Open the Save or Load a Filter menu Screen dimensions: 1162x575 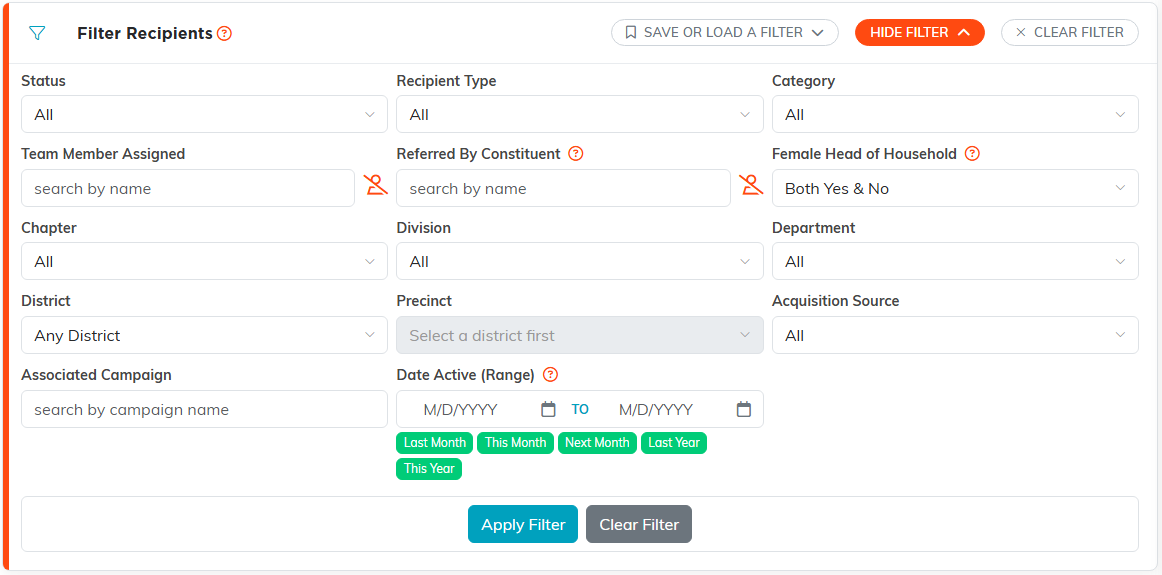click(x=725, y=33)
